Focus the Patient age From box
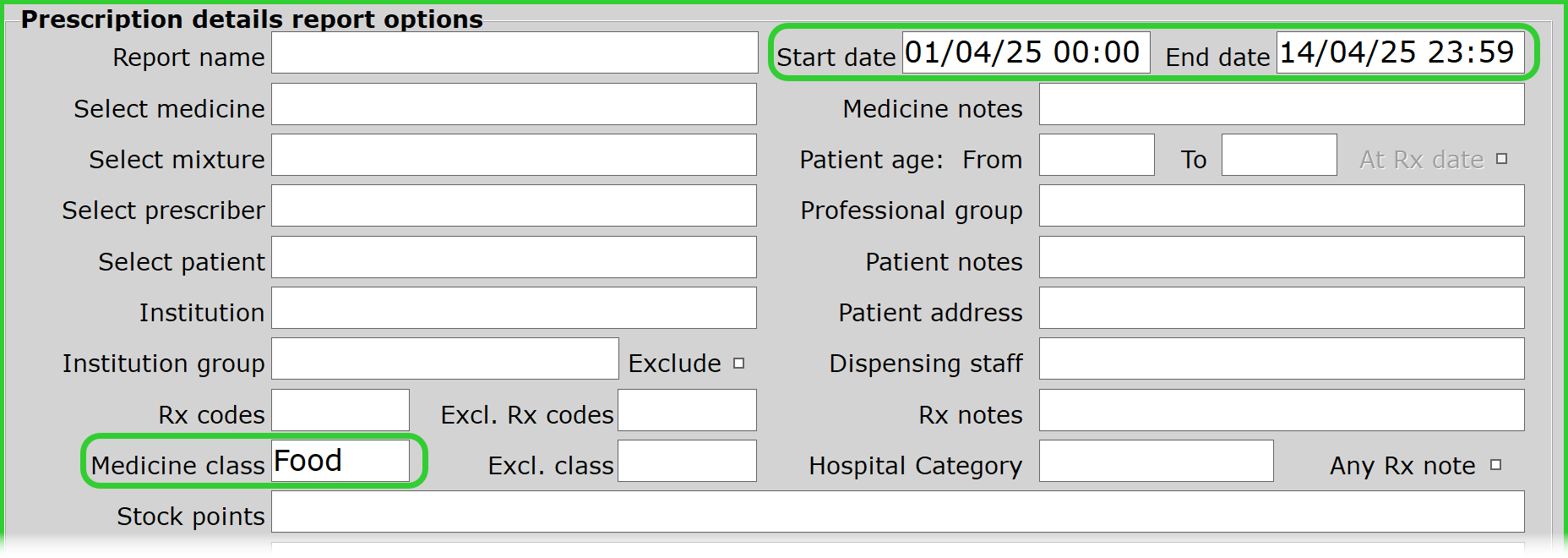 [x=1096, y=156]
